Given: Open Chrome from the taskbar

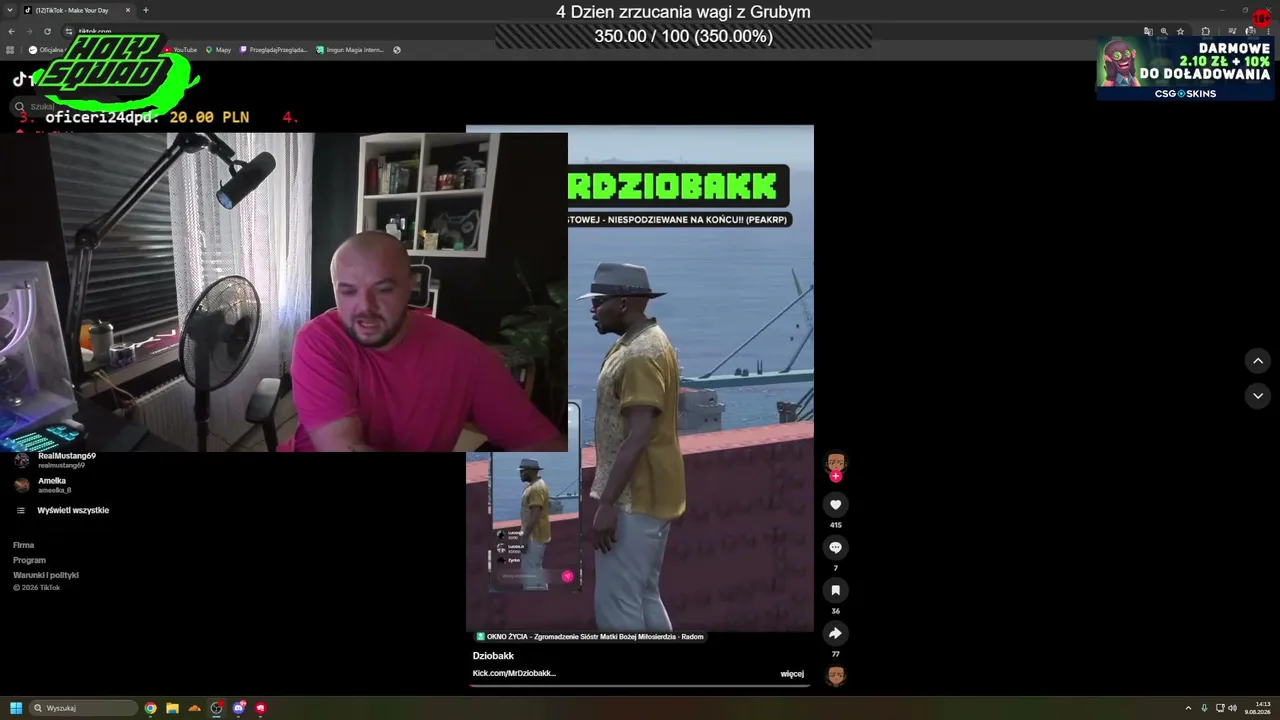Looking at the screenshot, I should 150,708.
